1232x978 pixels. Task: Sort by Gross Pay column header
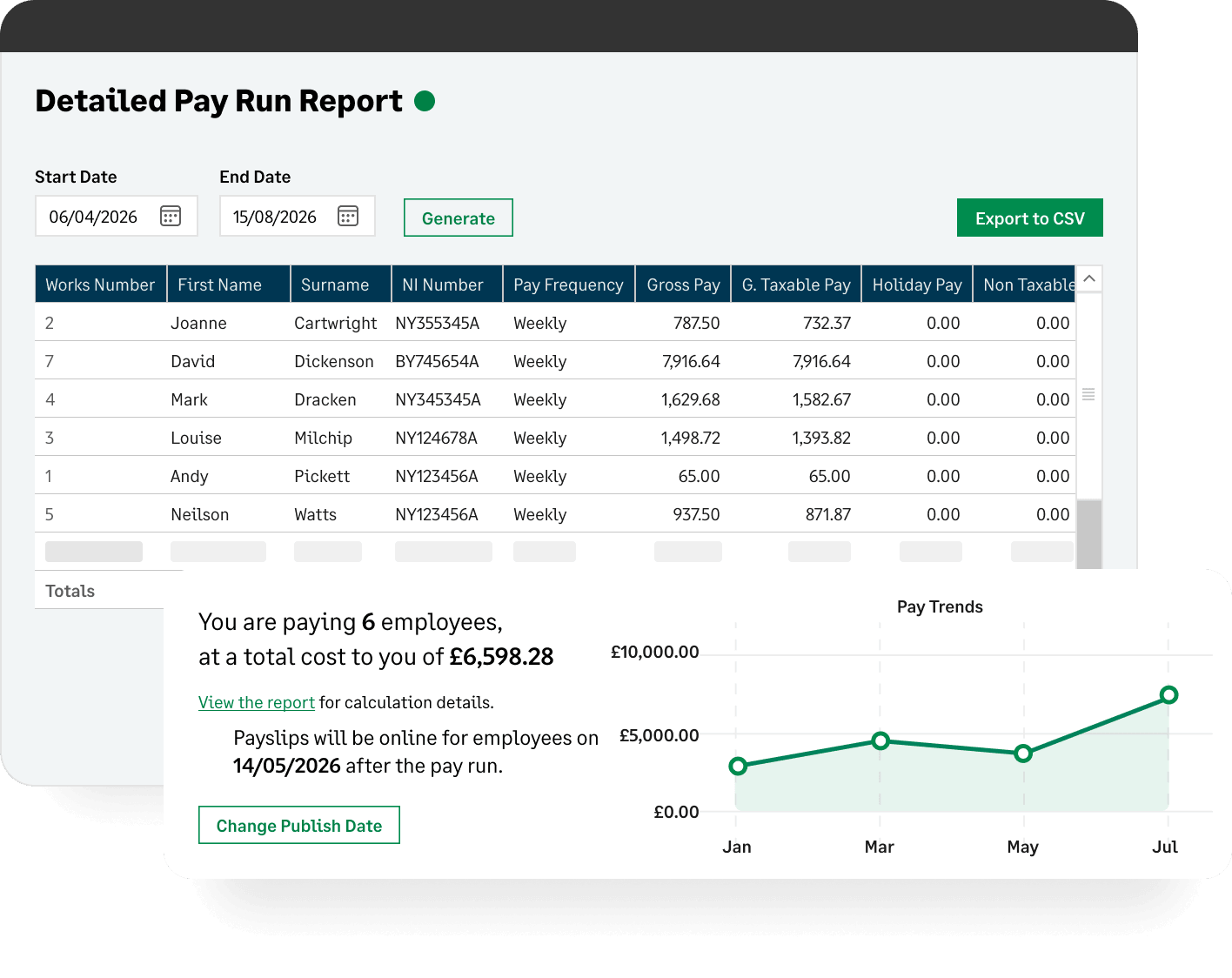[x=683, y=285]
